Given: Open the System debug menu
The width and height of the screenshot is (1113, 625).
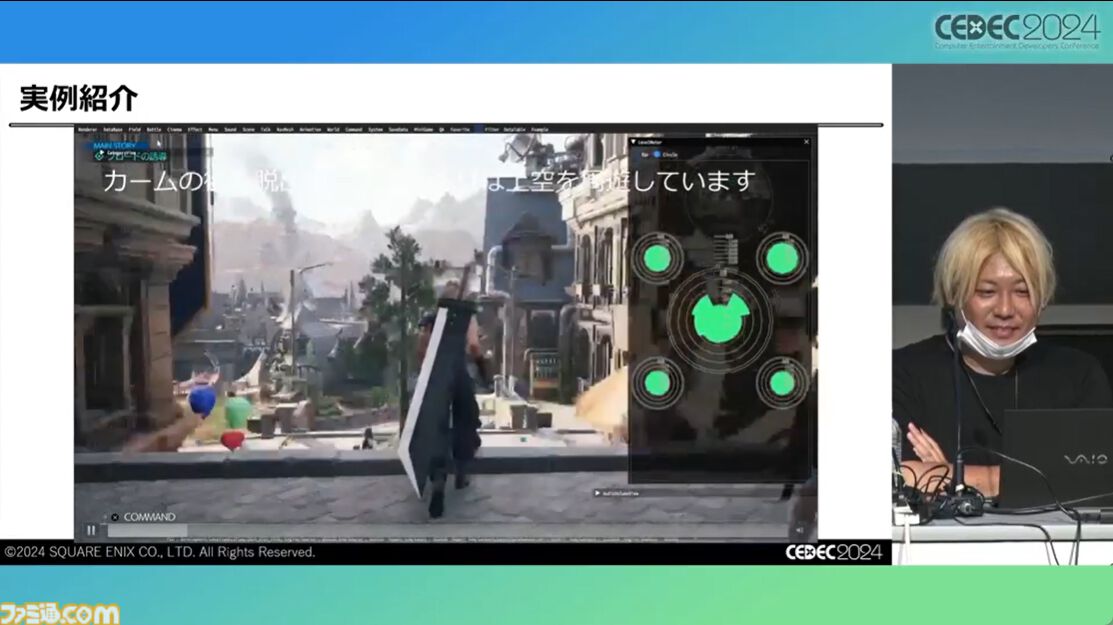Looking at the screenshot, I should pyautogui.click(x=375, y=130).
